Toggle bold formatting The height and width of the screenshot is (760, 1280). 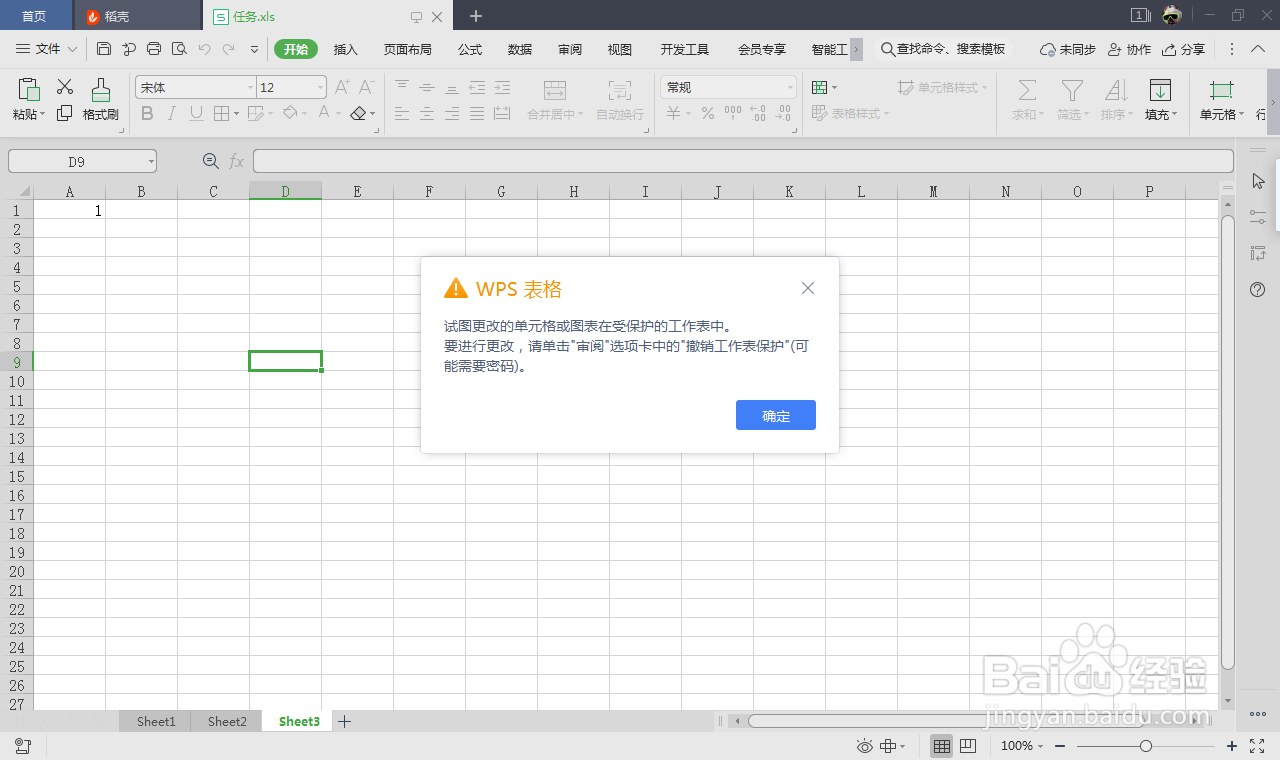(x=147, y=113)
